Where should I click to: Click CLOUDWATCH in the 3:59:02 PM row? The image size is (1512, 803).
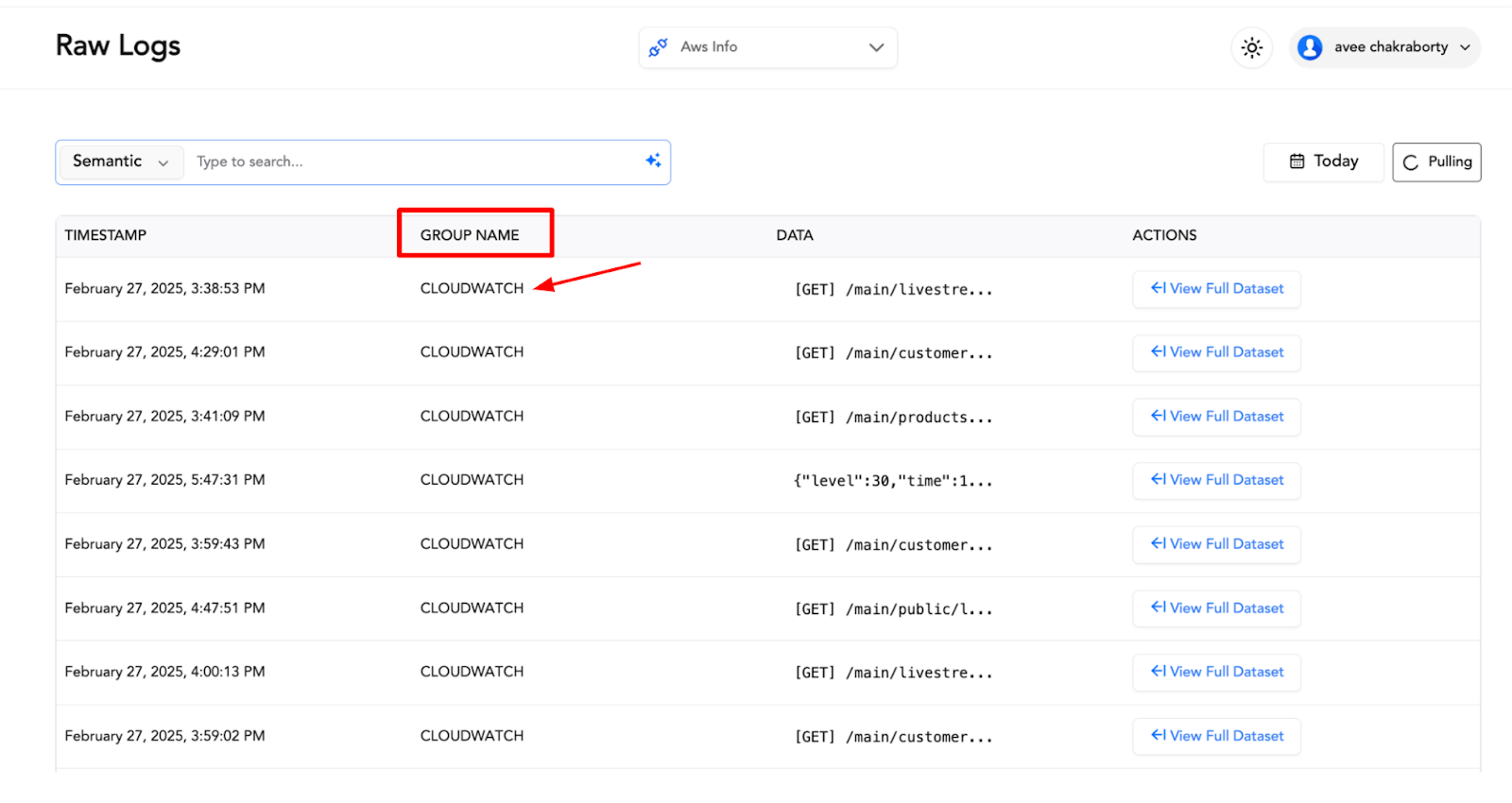tap(472, 735)
